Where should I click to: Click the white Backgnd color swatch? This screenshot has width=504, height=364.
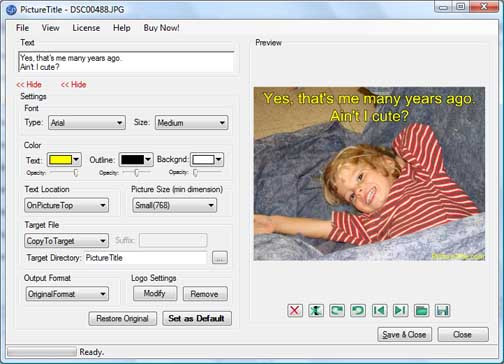[x=203, y=160]
